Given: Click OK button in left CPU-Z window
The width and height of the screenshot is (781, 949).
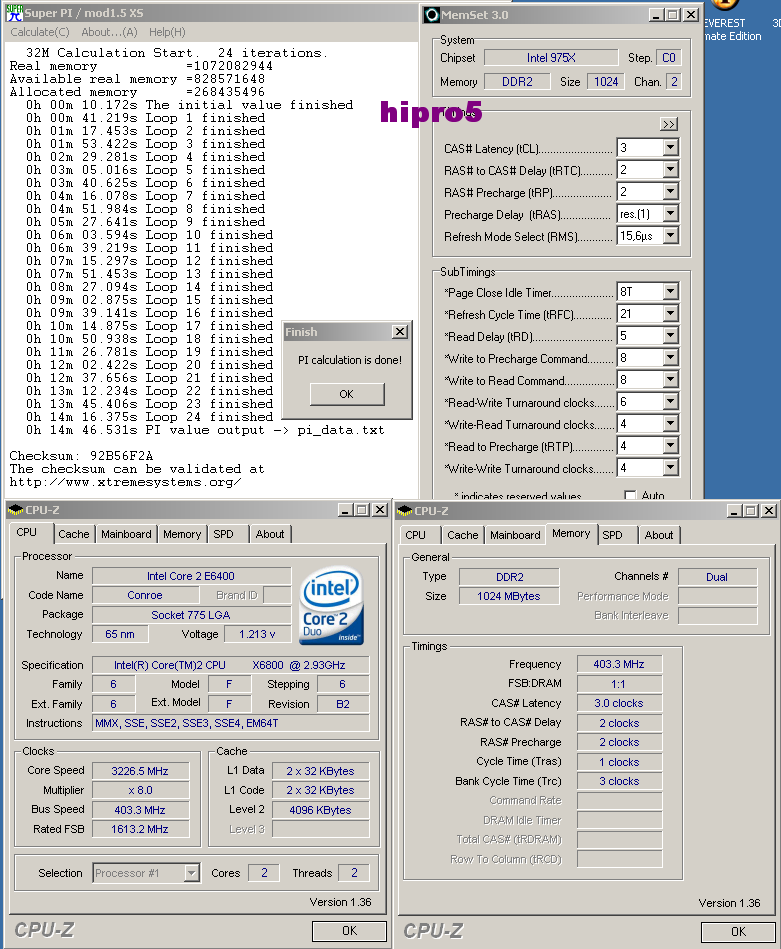Looking at the screenshot, I should point(349,931).
